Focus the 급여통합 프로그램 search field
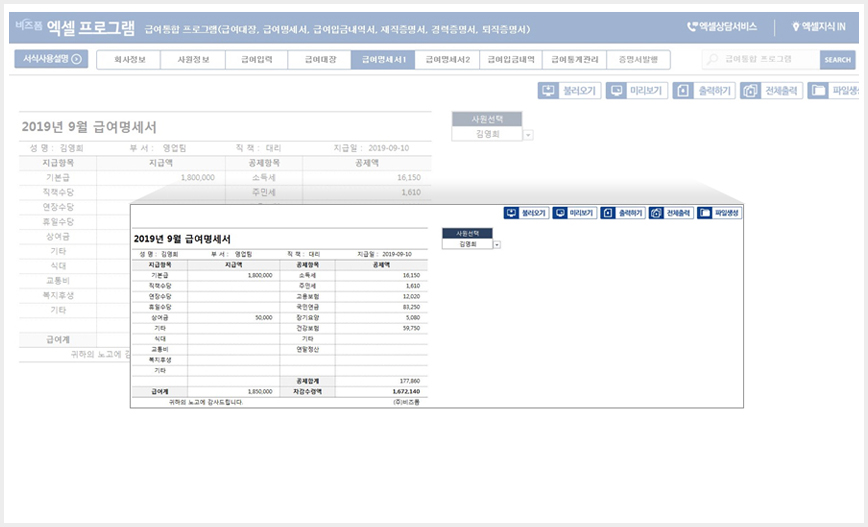 click(x=761, y=59)
